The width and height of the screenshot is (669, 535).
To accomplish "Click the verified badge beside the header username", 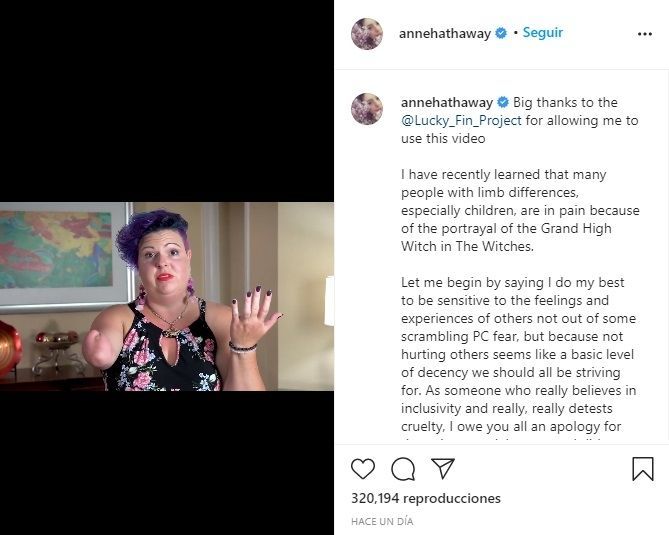I will 501,33.
